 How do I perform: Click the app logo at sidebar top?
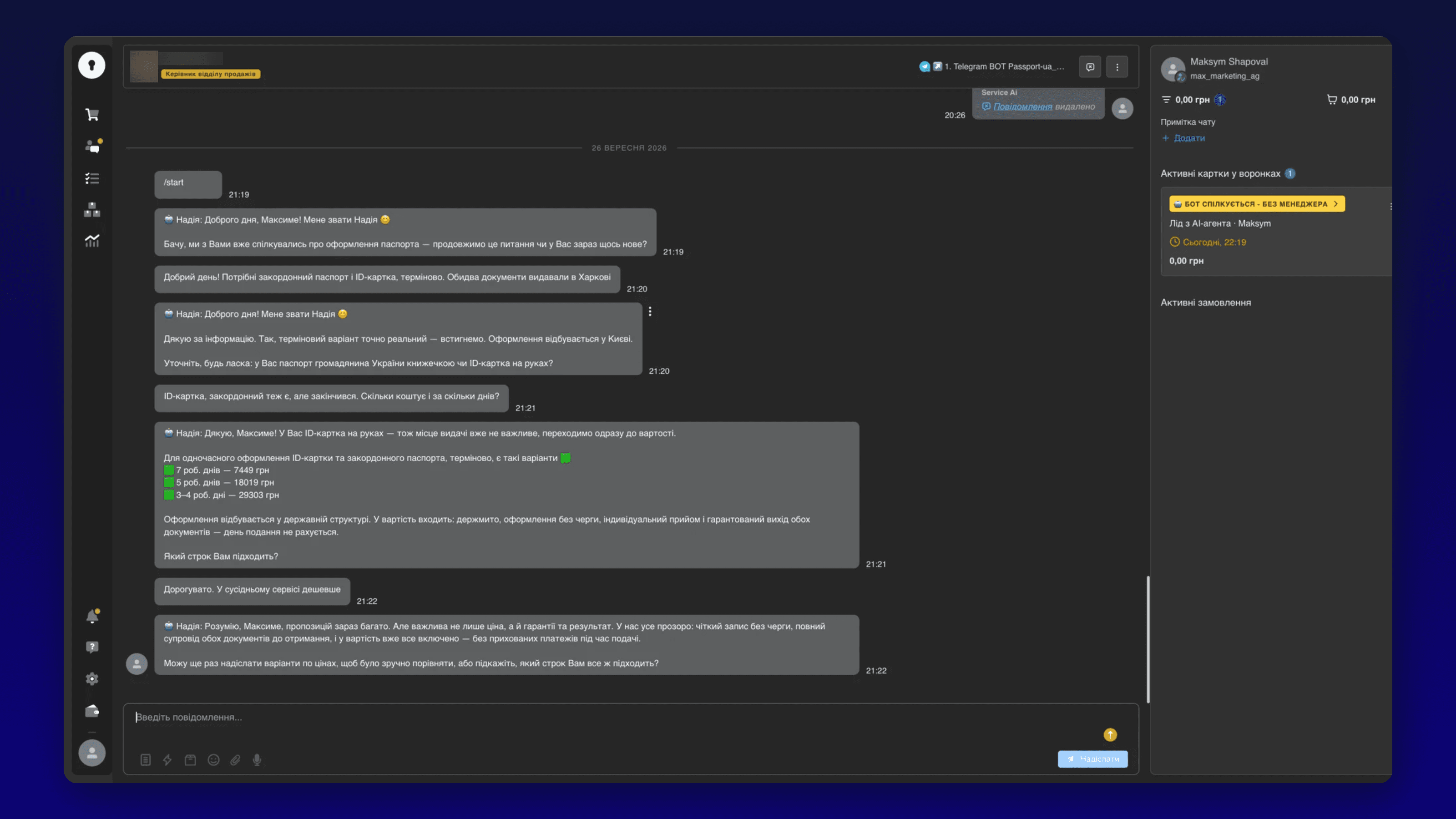point(91,66)
